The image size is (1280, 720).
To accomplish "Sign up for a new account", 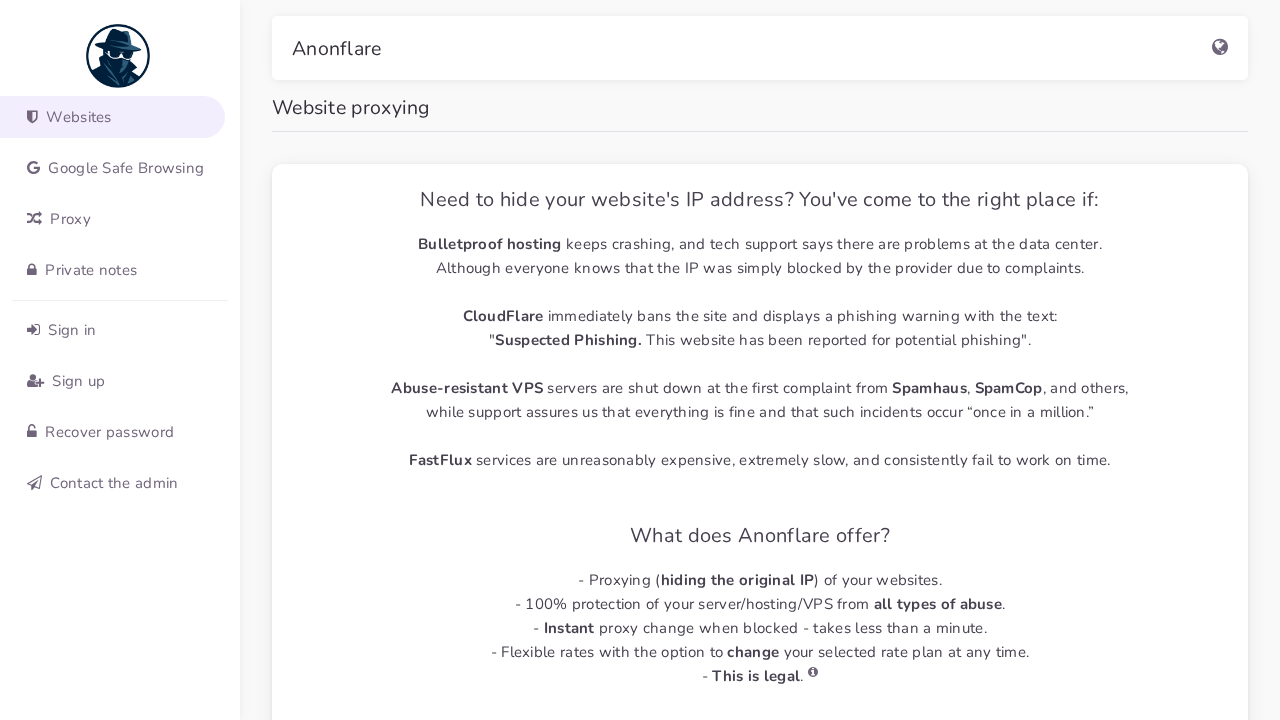I will (x=78, y=381).
